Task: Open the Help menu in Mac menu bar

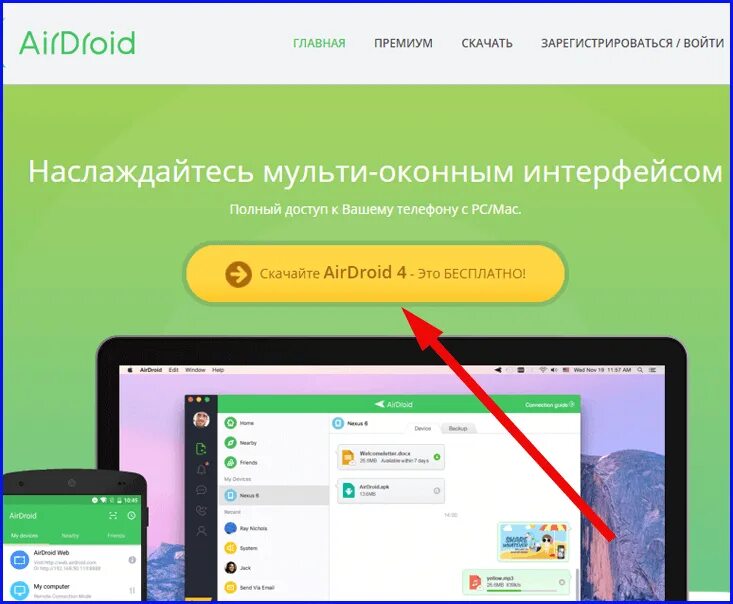Action: [x=218, y=370]
